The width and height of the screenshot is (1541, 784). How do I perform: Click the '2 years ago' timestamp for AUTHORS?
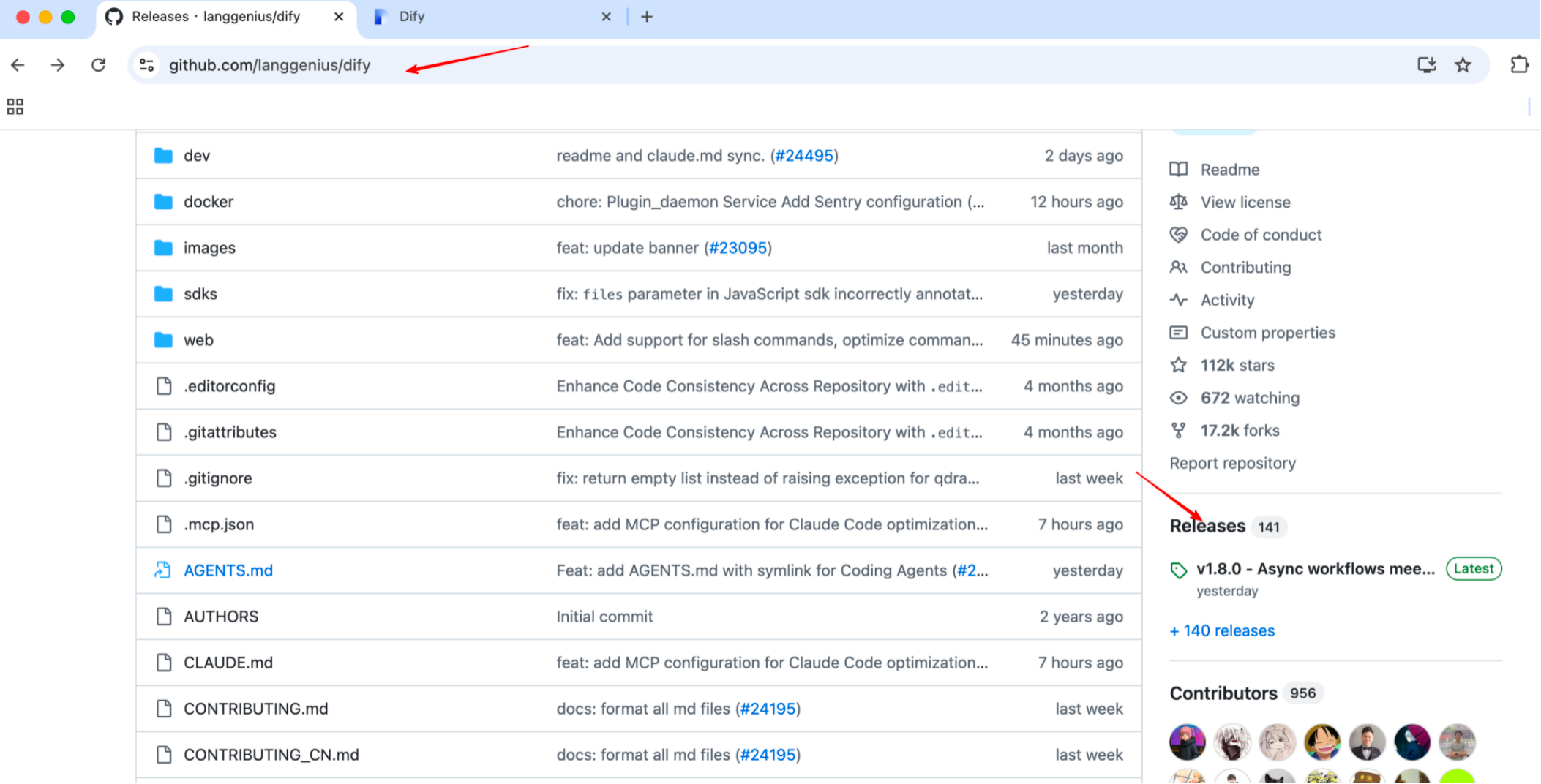(x=1081, y=617)
